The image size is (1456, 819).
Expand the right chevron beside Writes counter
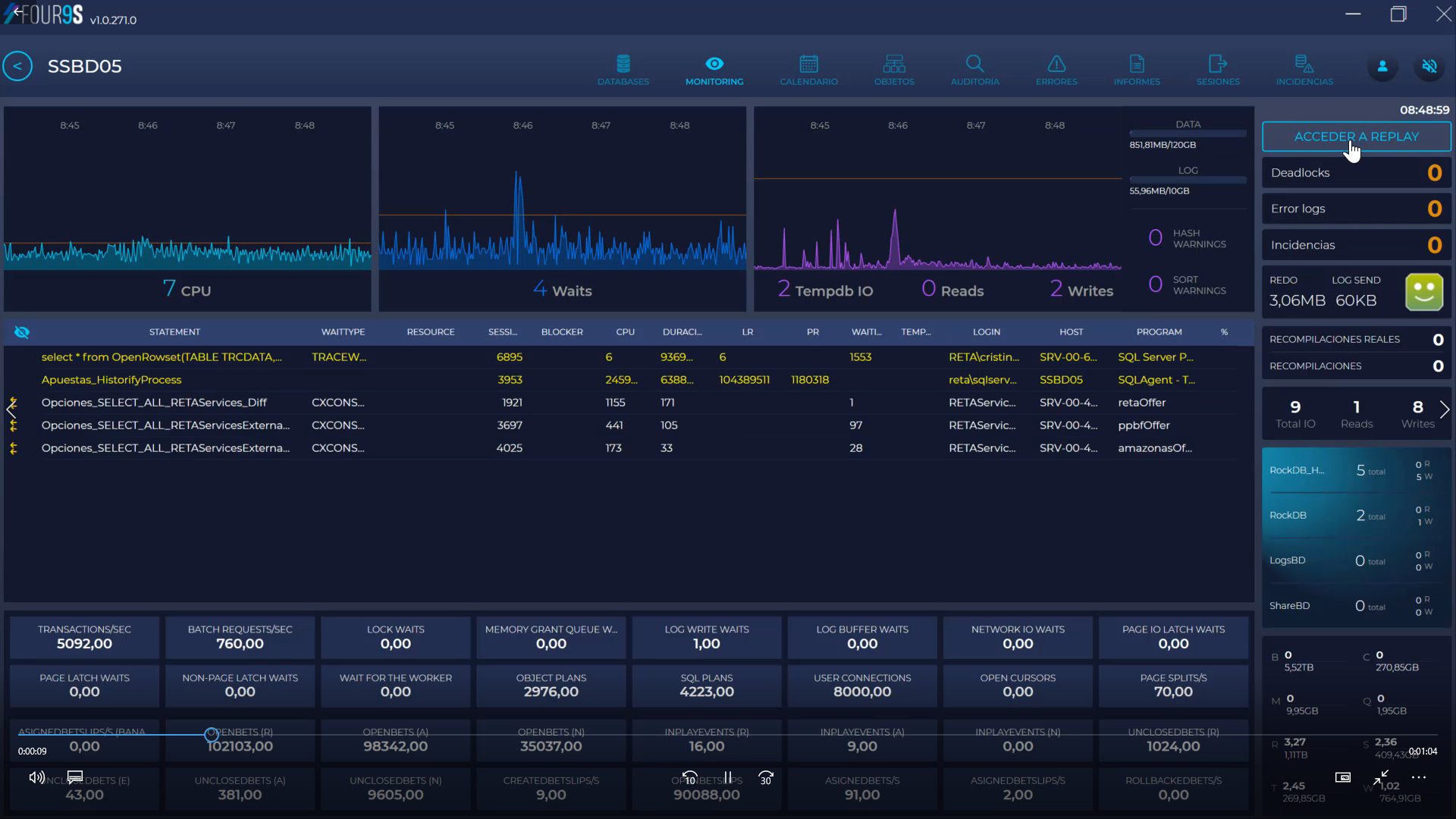[x=1445, y=409]
